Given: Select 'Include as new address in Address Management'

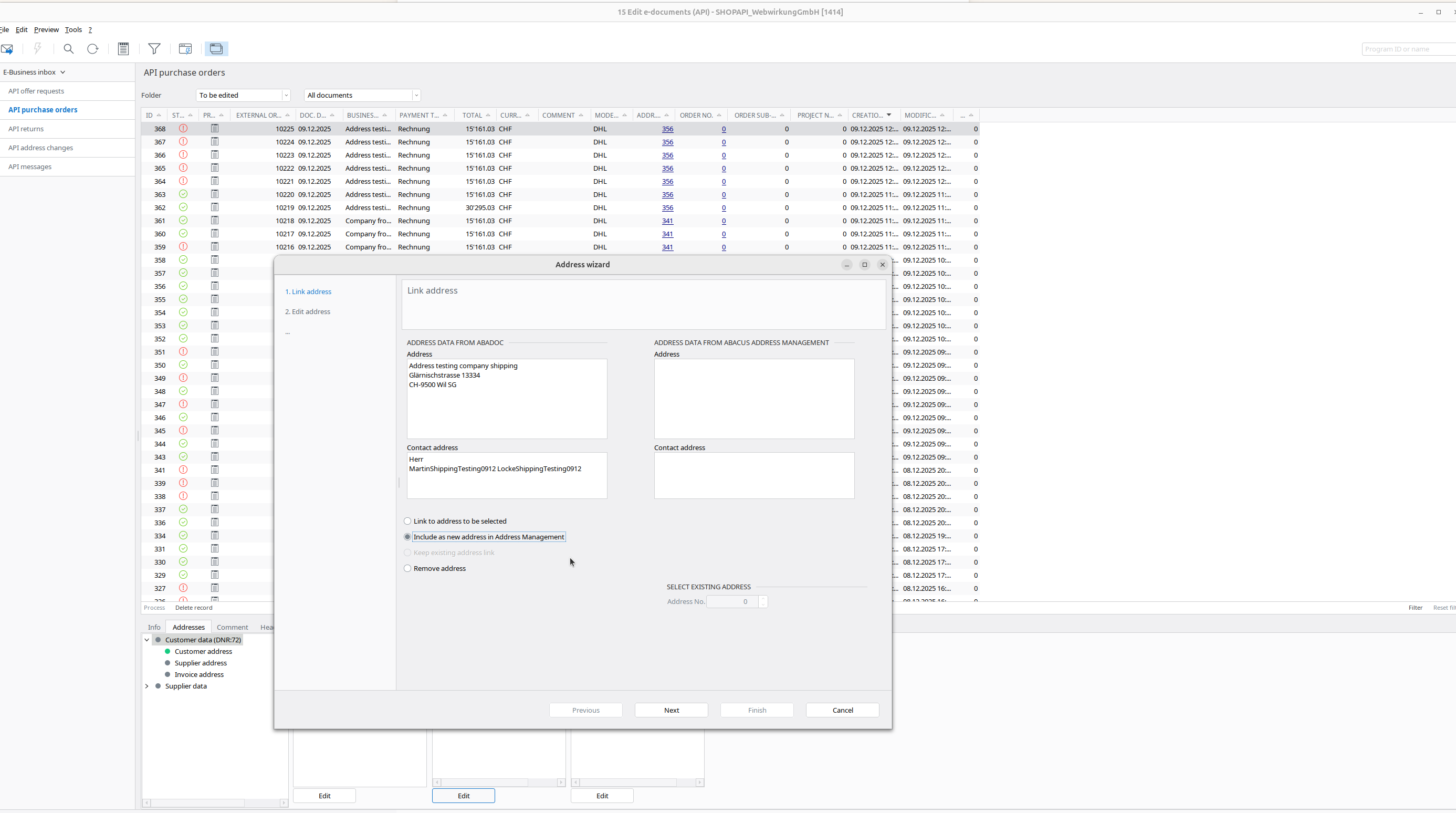Looking at the screenshot, I should (x=407, y=537).
